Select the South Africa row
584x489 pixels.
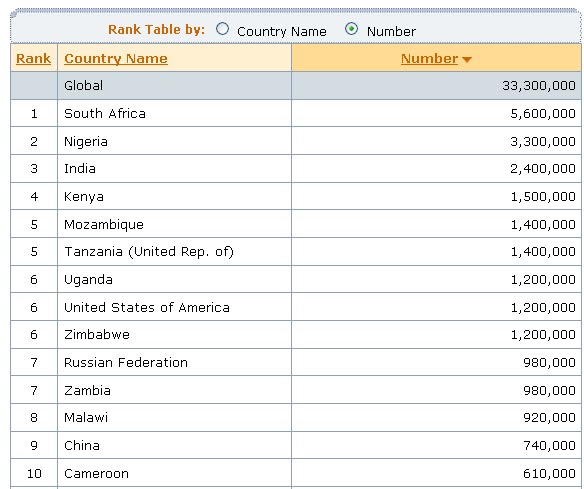(x=296, y=113)
